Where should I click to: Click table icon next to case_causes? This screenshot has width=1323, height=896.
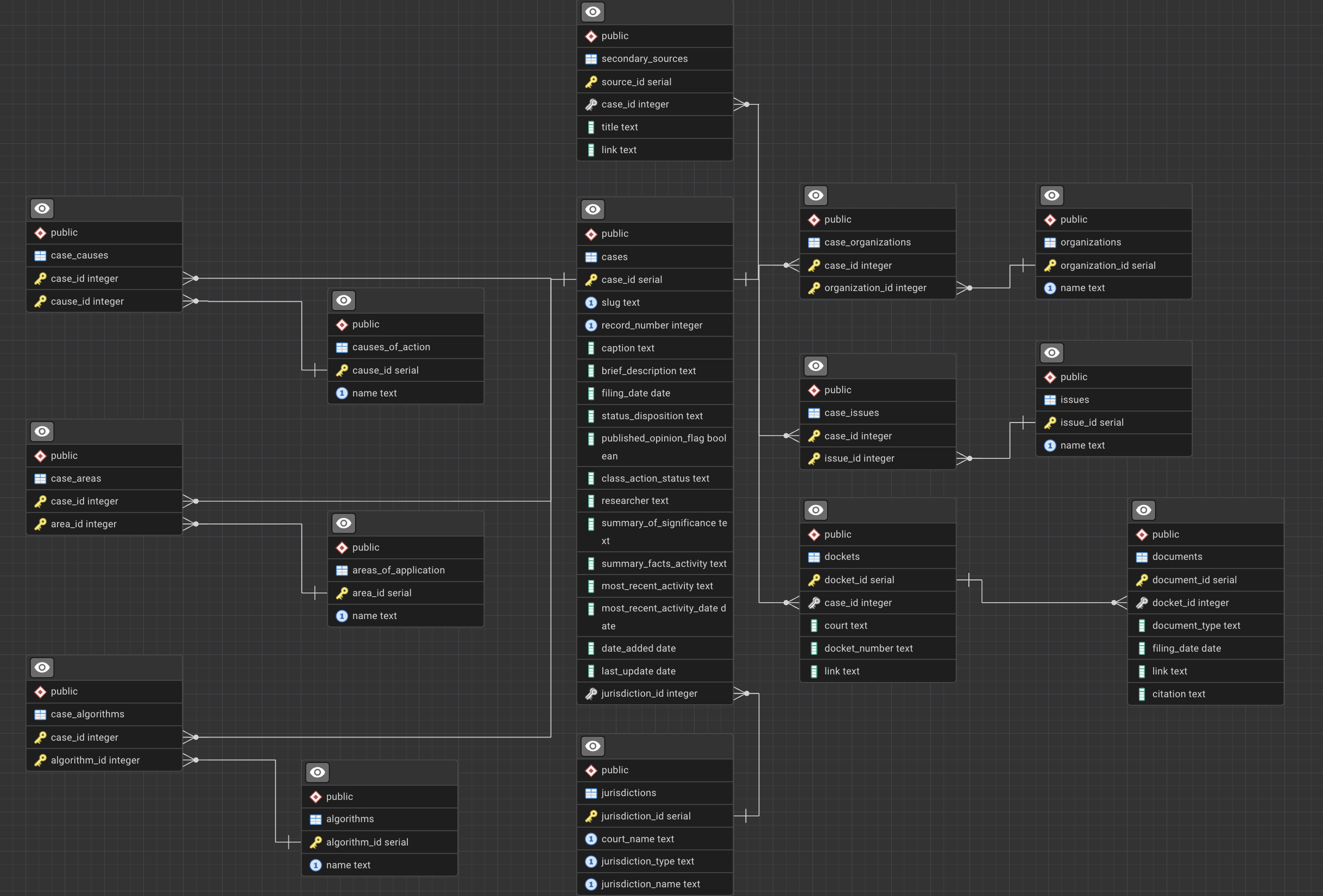point(40,256)
